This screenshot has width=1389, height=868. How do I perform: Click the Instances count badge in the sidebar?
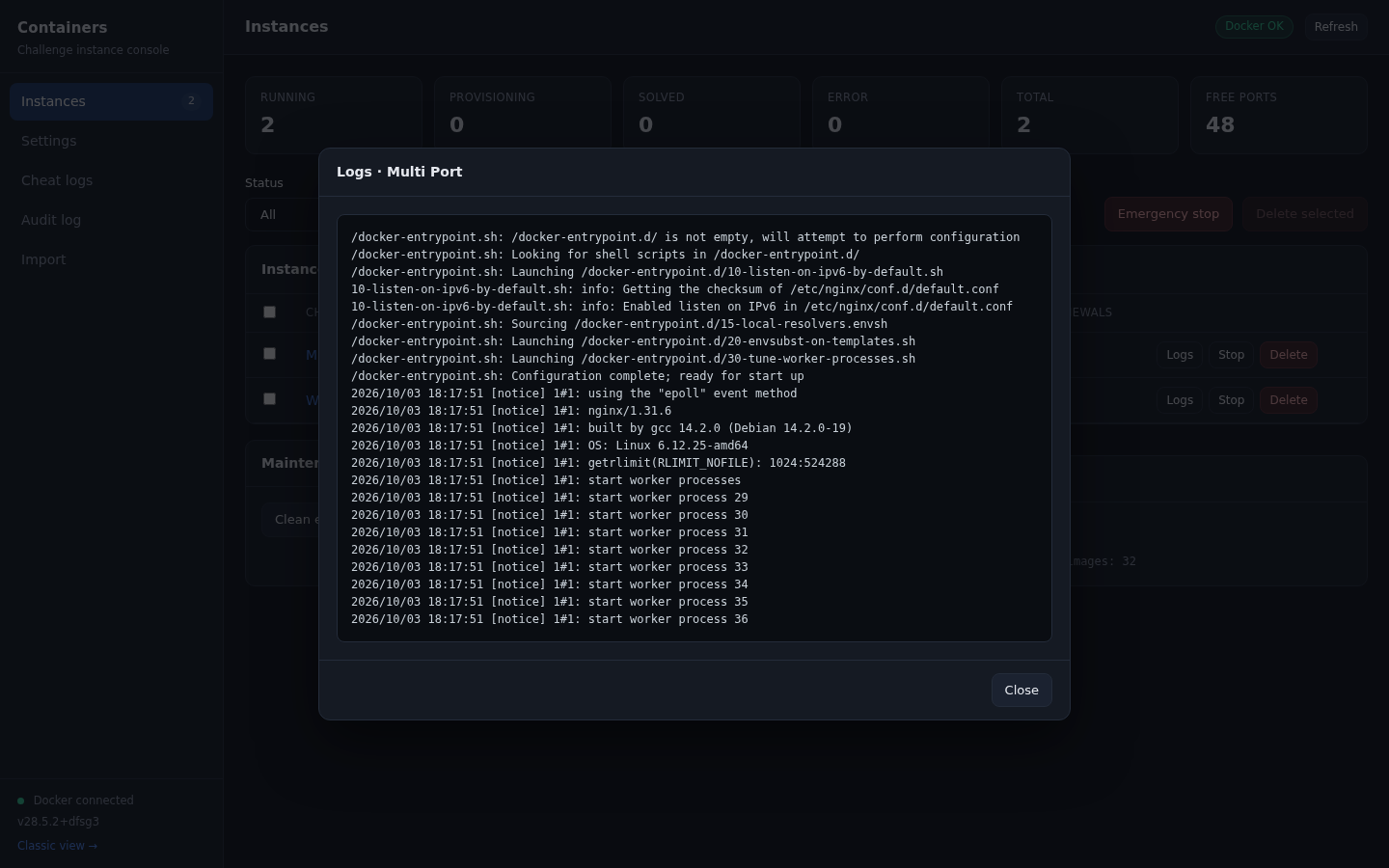[191, 101]
